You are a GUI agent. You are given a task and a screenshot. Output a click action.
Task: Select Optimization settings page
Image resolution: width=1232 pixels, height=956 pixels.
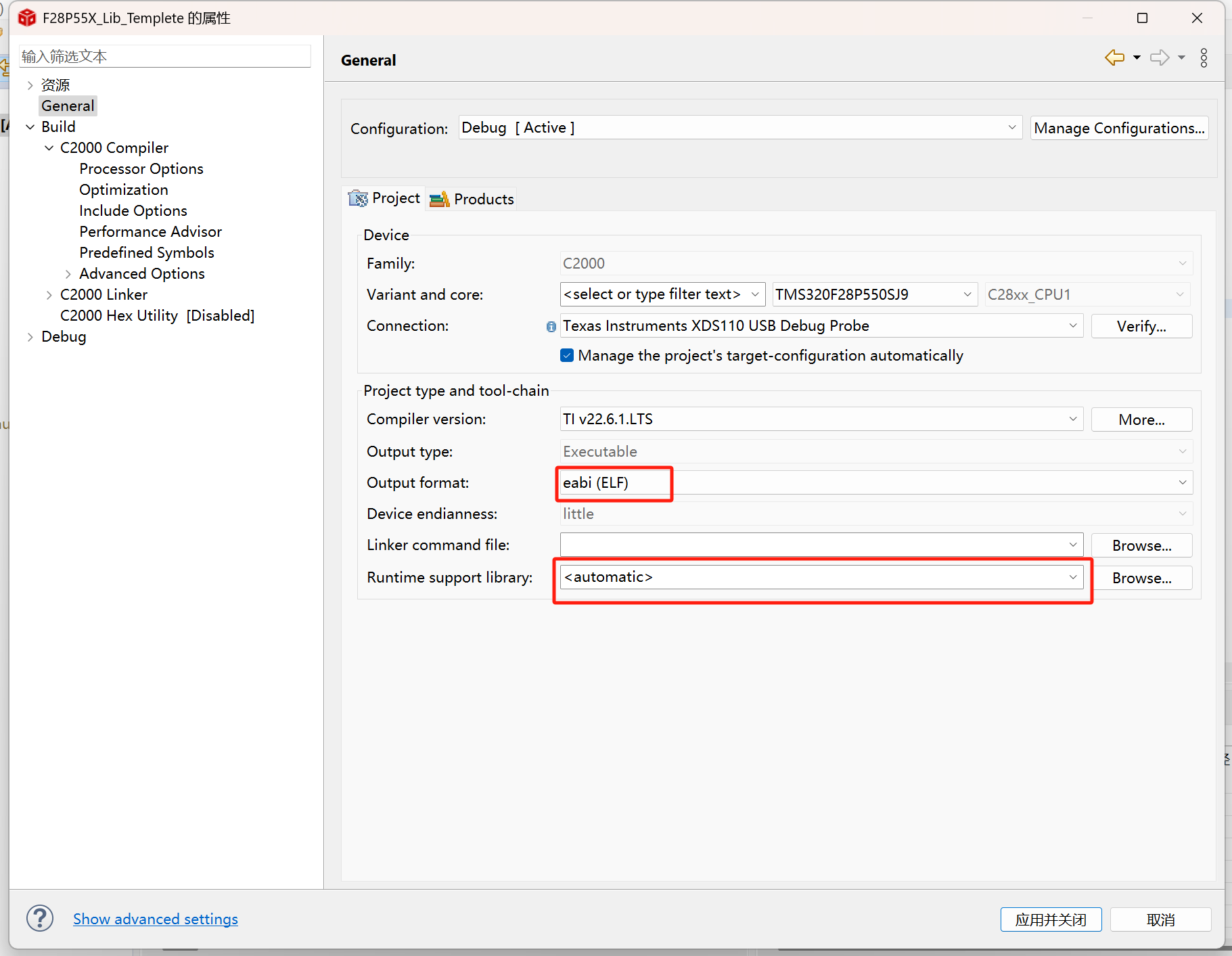123,189
